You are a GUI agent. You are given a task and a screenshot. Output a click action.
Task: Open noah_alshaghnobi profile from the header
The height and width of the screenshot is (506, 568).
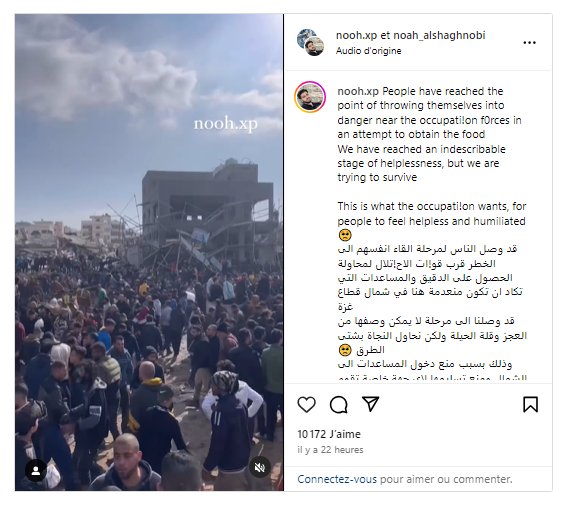439,35
